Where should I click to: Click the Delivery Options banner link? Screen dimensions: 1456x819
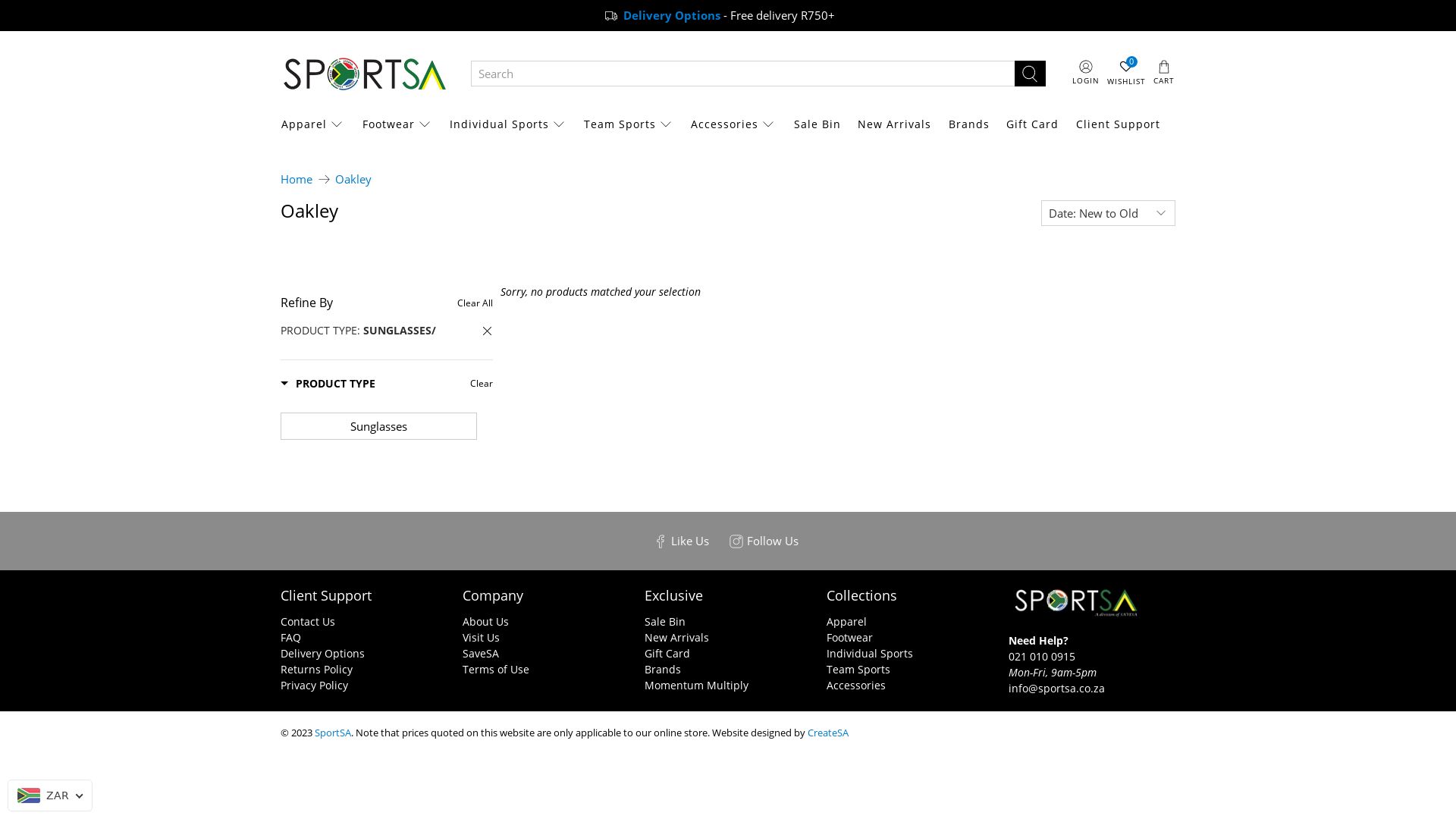671,15
